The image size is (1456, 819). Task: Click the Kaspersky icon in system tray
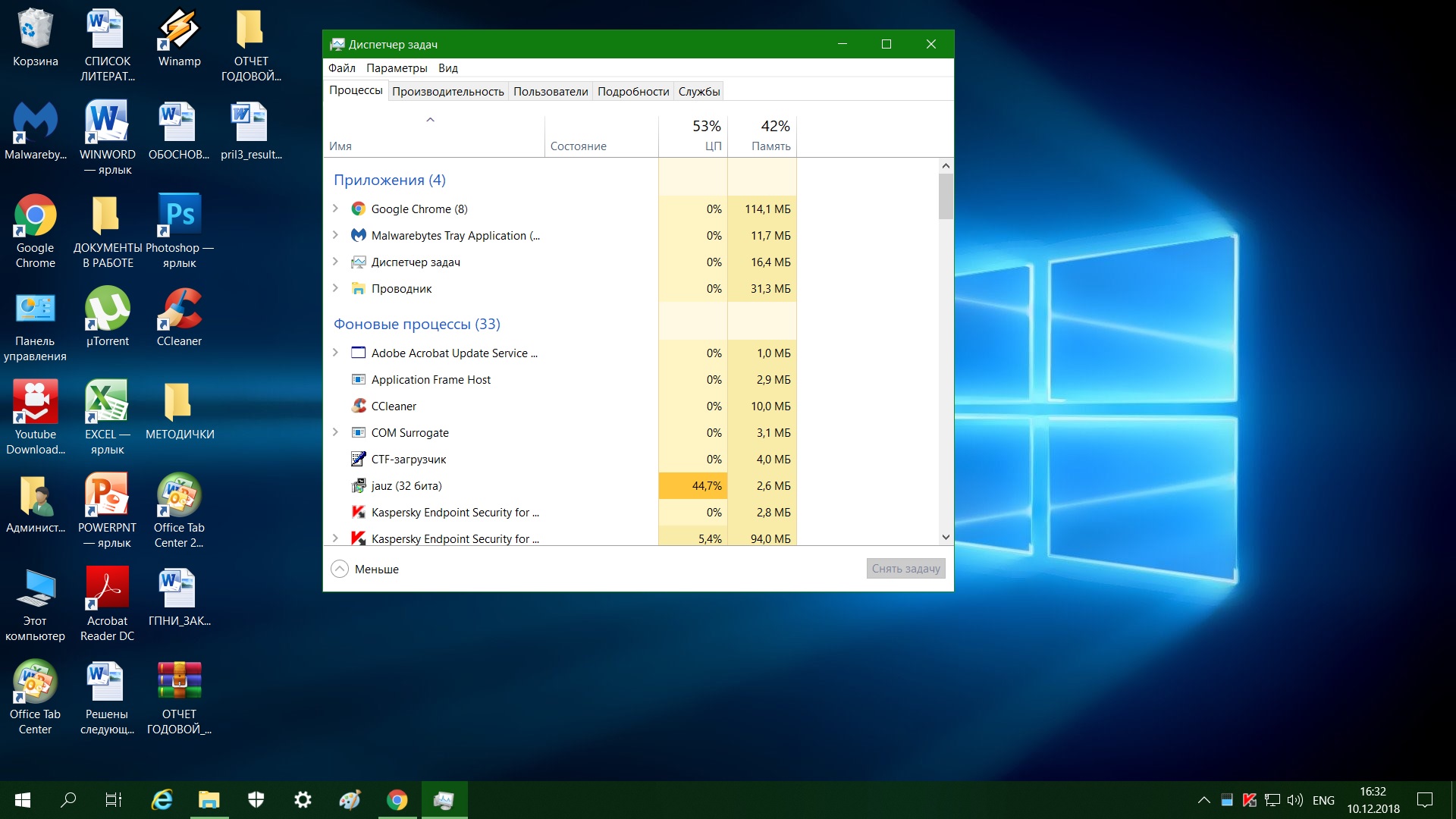point(1249,800)
